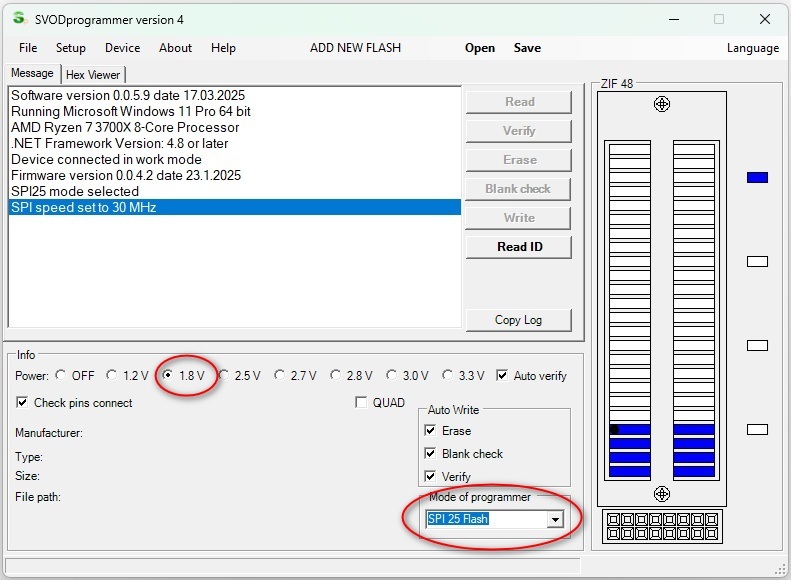
Task: Open Mode of programmer dropdown arrow
Action: [x=555, y=519]
